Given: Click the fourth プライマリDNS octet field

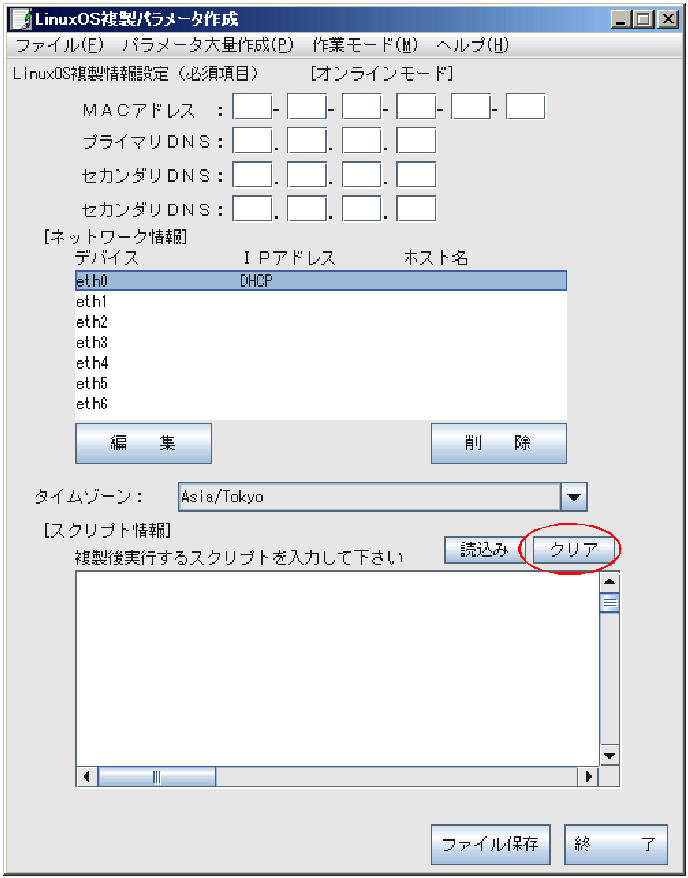Looking at the screenshot, I should [x=416, y=141].
